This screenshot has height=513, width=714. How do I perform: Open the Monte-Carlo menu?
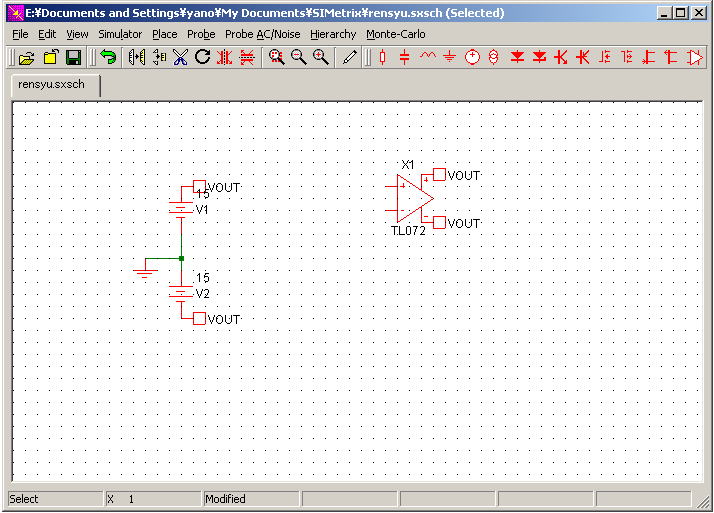coord(396,34)
